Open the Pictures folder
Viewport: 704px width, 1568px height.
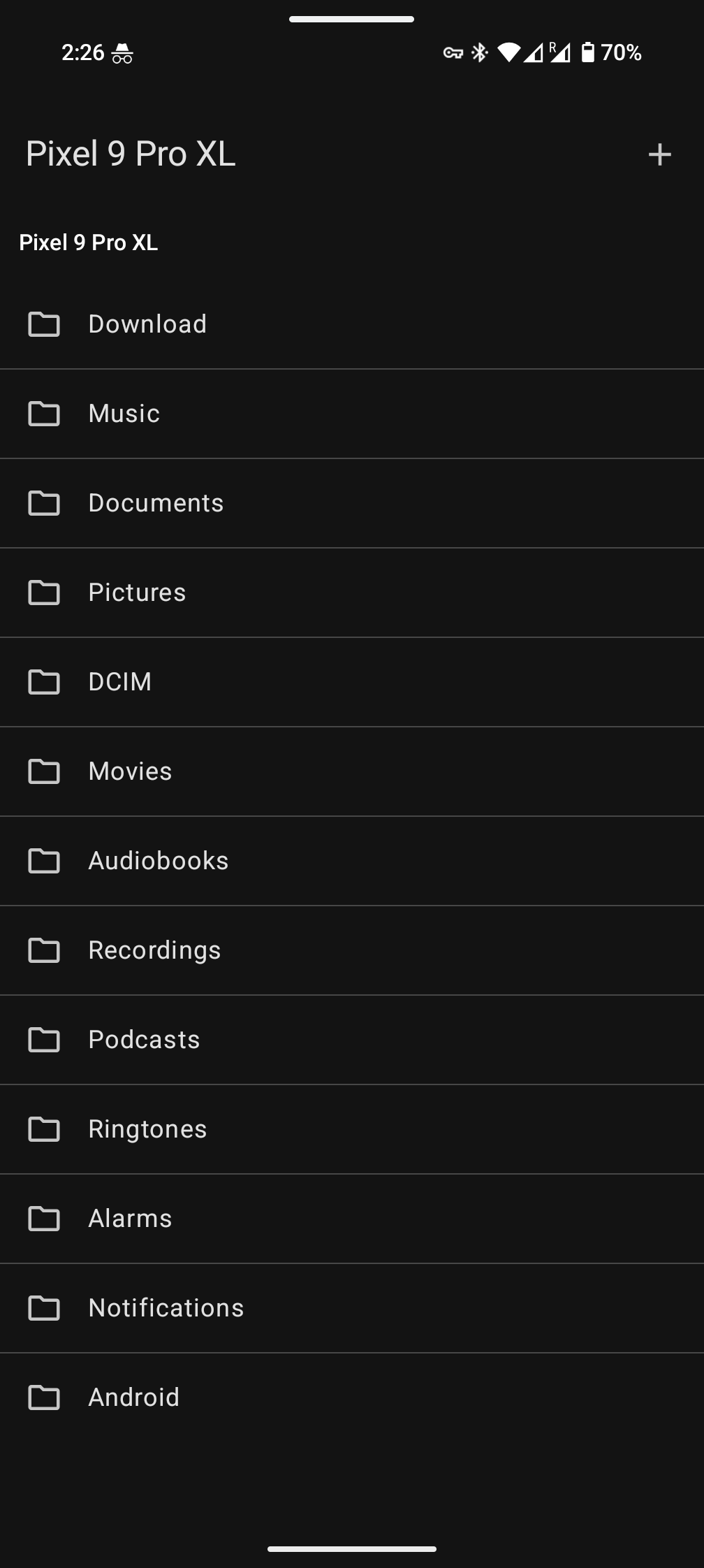tap(137, 593)
